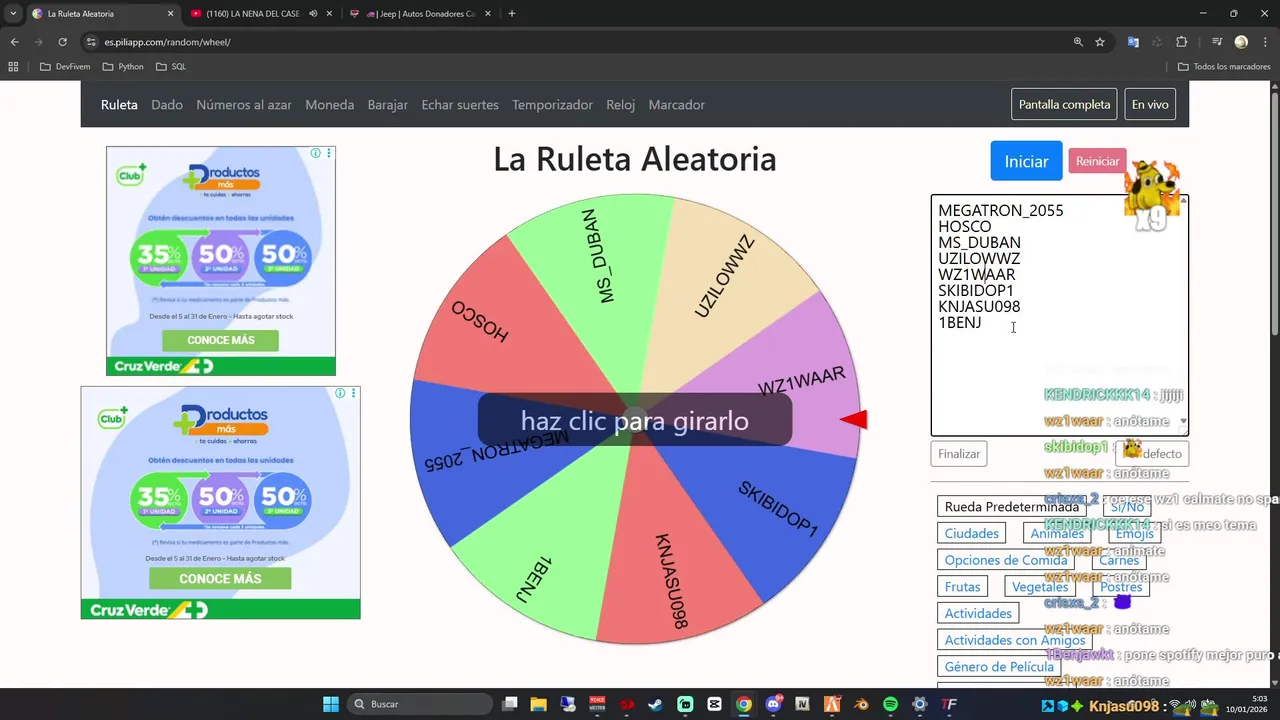Launch Blender from the taskbar
The height and width of the screenshot is (720, 1280).
861,704
